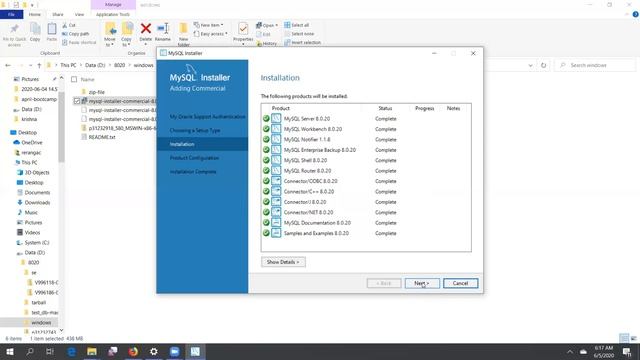Open Microsoft Edge from the taskbar
The height and width of the screenshot is (360, 640).
(71, 351)
